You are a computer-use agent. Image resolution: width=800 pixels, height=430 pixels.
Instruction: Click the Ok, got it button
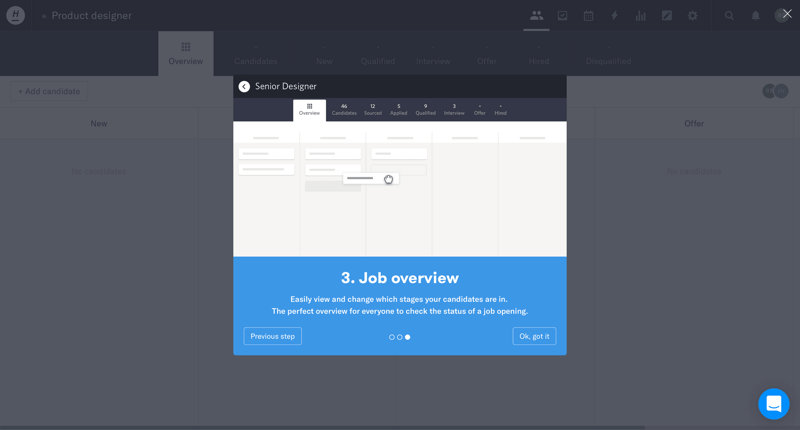(534, 336)
